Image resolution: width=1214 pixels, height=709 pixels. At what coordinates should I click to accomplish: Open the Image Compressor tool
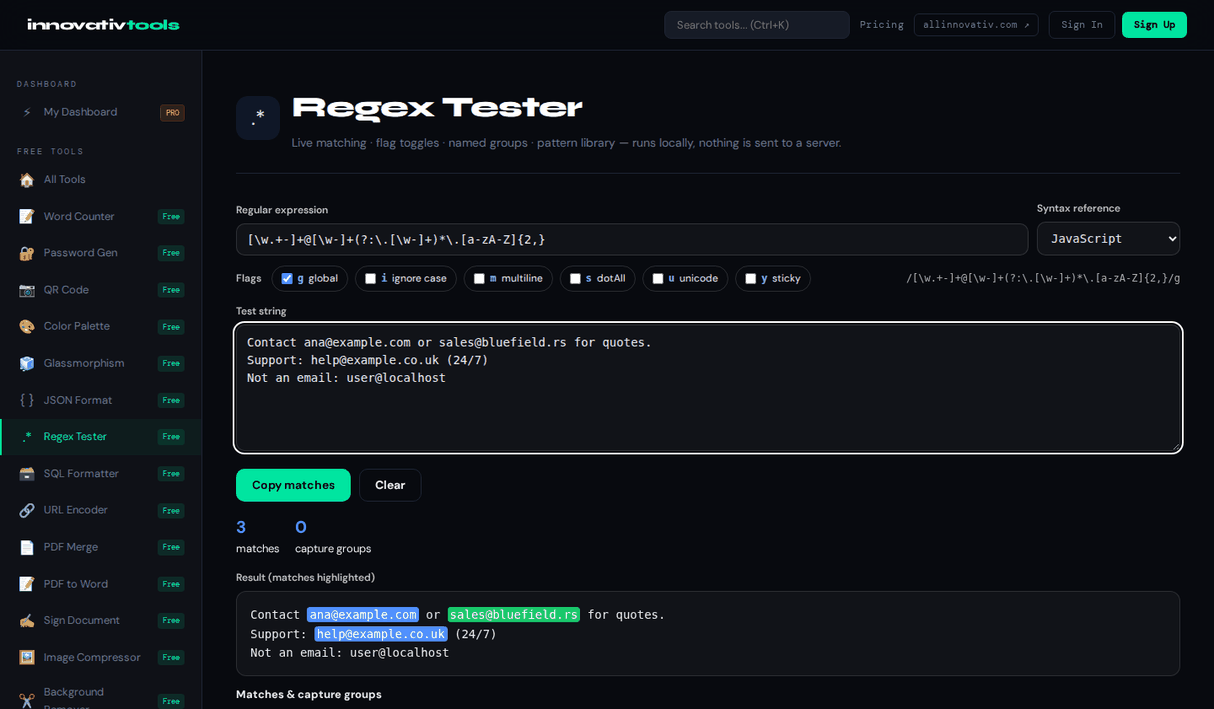101,657
